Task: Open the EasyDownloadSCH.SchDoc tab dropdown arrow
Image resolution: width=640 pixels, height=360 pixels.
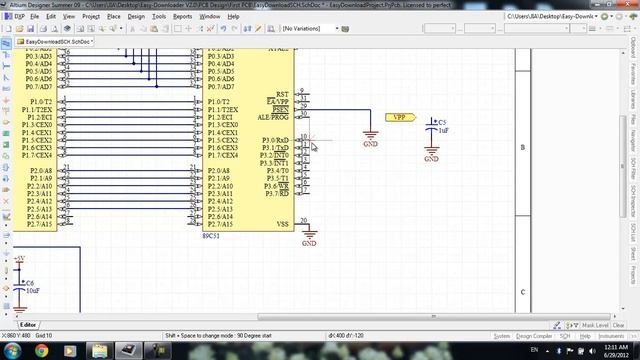Action: point(92,42)
